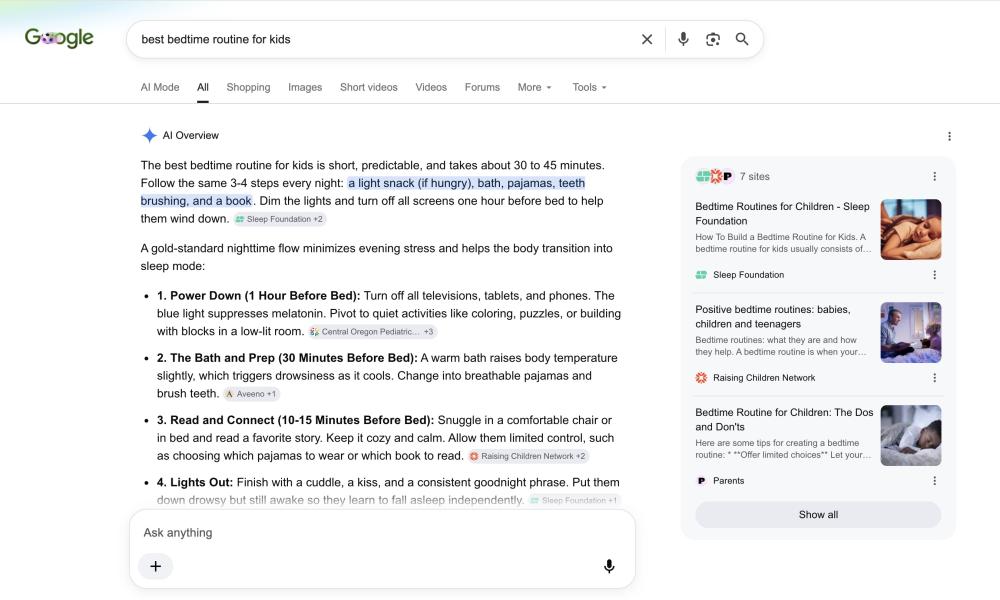1000x600 pixels.
Task: Open Central Oregon Pediatric +3 citation chip
Action: point(372,332)
